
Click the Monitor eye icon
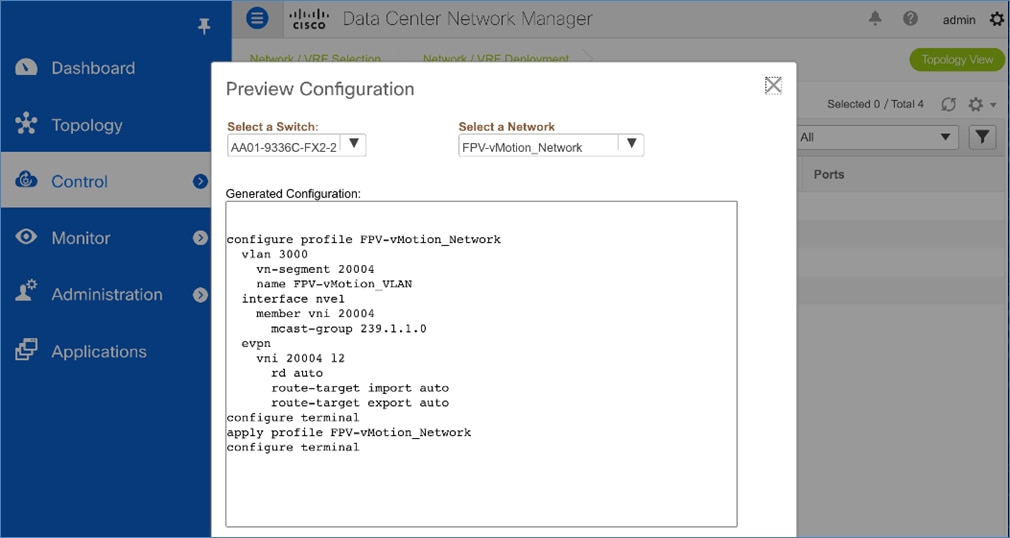click(26, 237)
